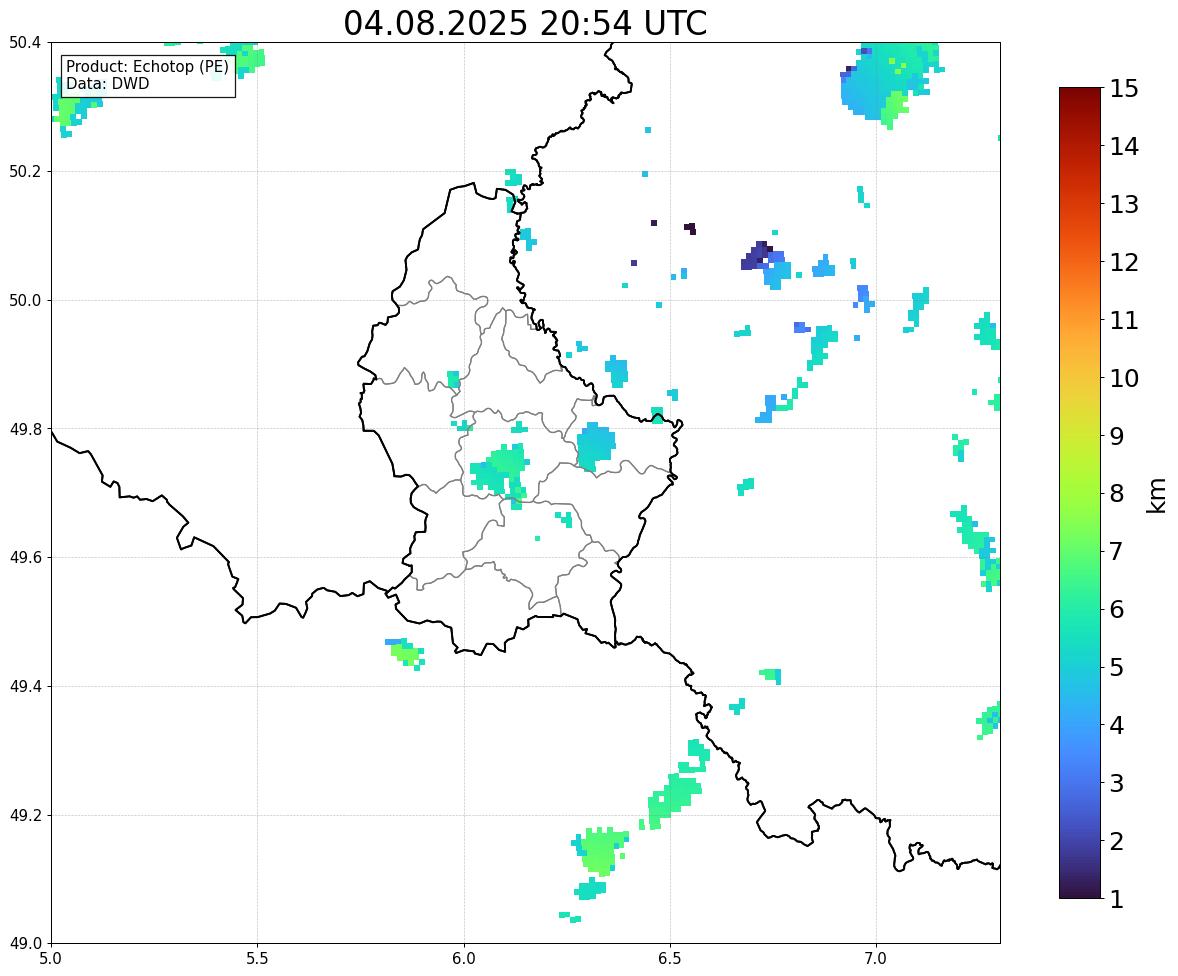The width and height of the screenshot is (1178, 976).
Task: Select latitude tick label 50.2
Action: pyautogui.click(x=25, y=171)
